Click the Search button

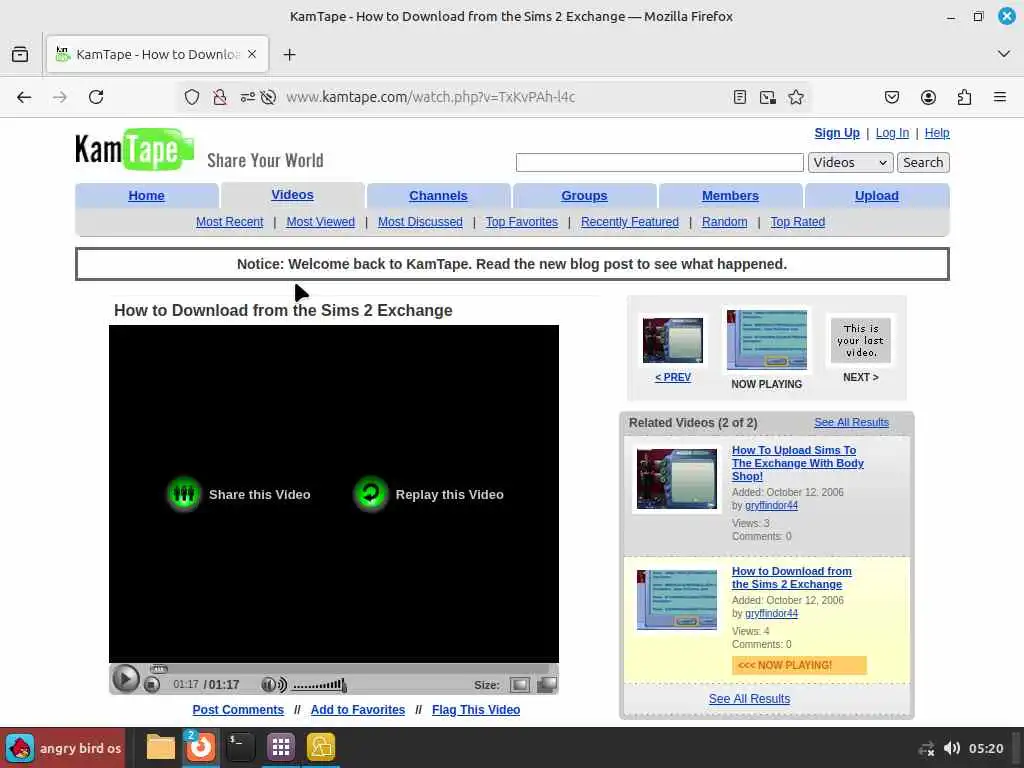pos(923,163)
